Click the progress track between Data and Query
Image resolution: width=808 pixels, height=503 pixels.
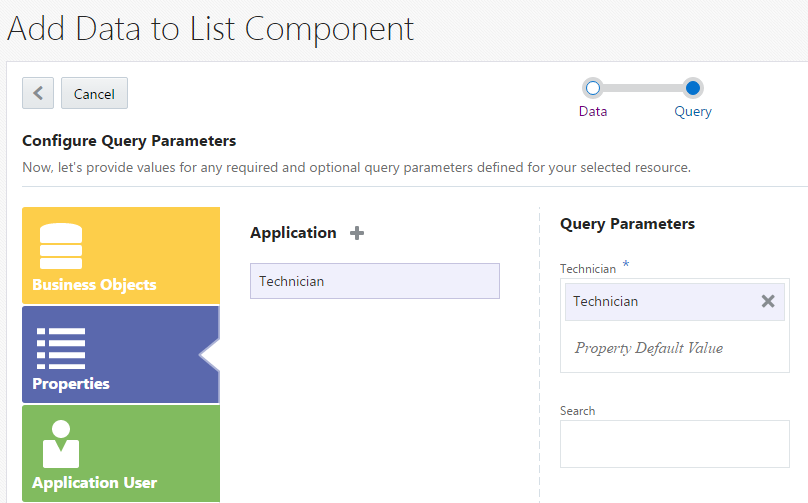pos(642,88)
